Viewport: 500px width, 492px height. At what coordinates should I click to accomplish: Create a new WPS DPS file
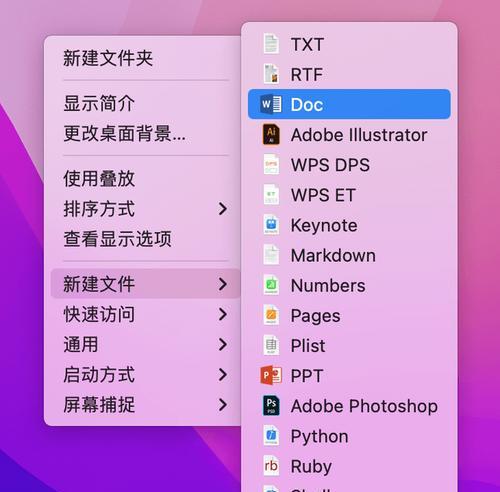(x=349, y=165)
